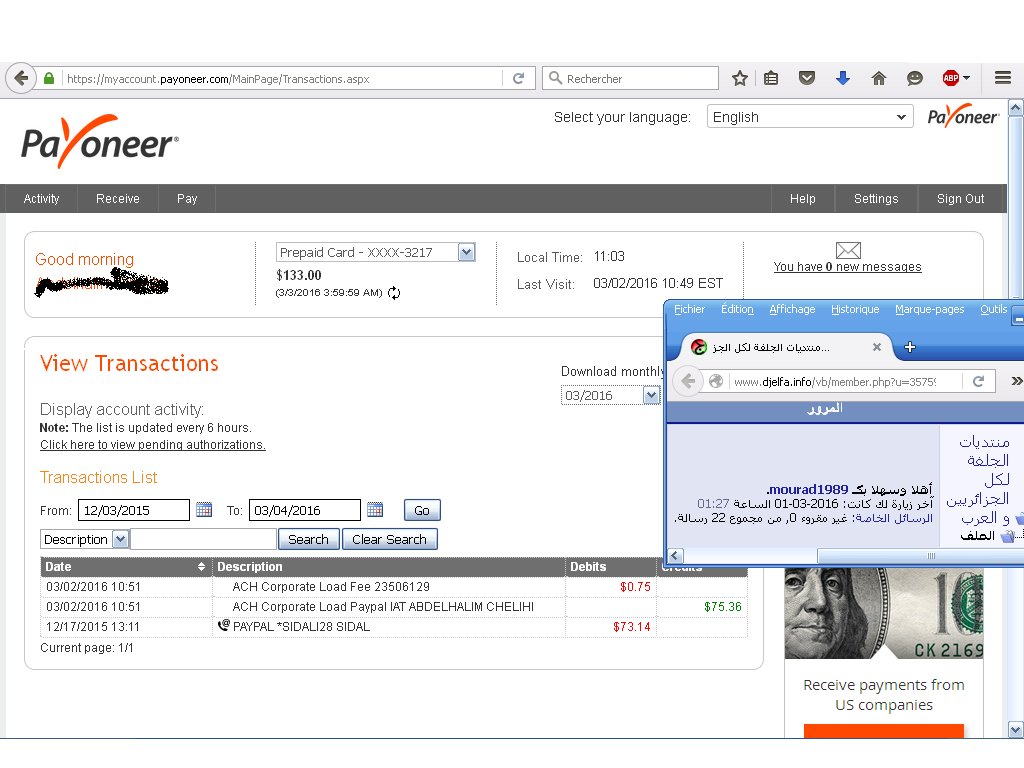Click the mourad1989 username link
Image resolution: width=1024 pixels, height=768 pixels.
click(x=807, y=489)
